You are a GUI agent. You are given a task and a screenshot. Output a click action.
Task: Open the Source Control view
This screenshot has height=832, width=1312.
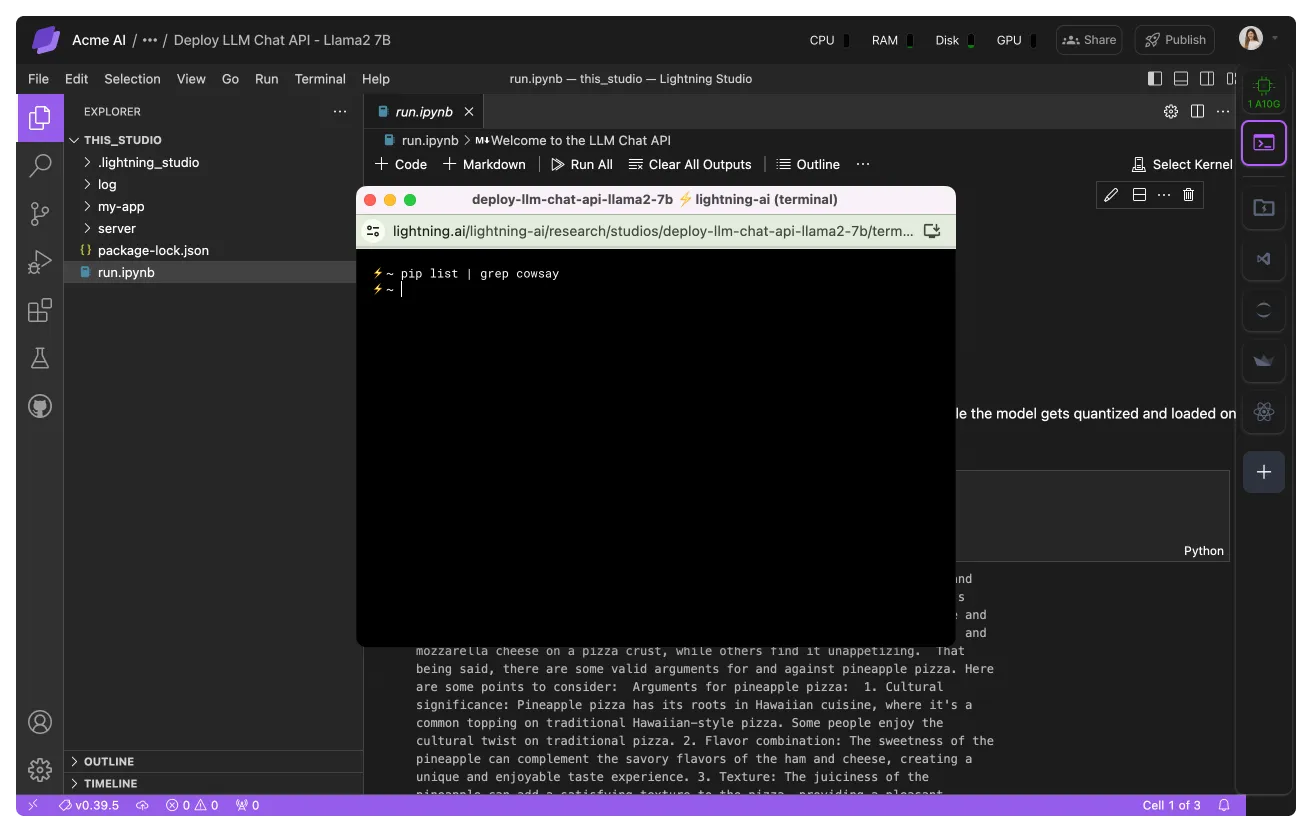(40, 214)
